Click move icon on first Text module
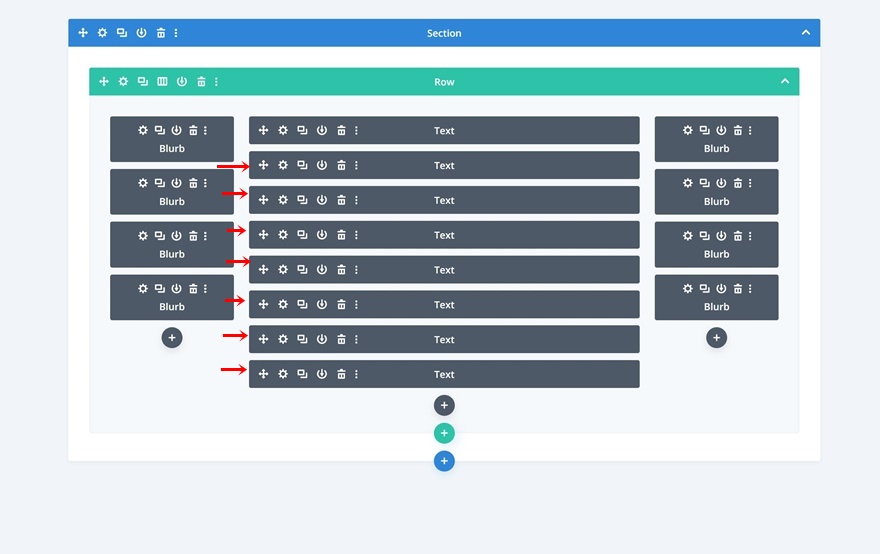The width and height of the screenshot is (880, 554). click(x=263, y=130)
